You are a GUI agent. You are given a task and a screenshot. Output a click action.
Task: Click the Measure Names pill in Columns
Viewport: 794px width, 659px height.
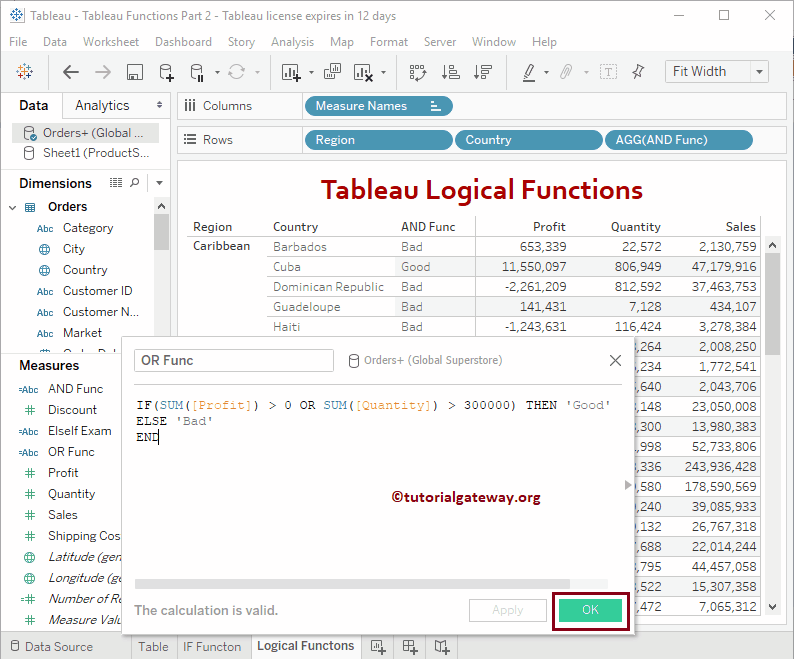pos(379,106)
